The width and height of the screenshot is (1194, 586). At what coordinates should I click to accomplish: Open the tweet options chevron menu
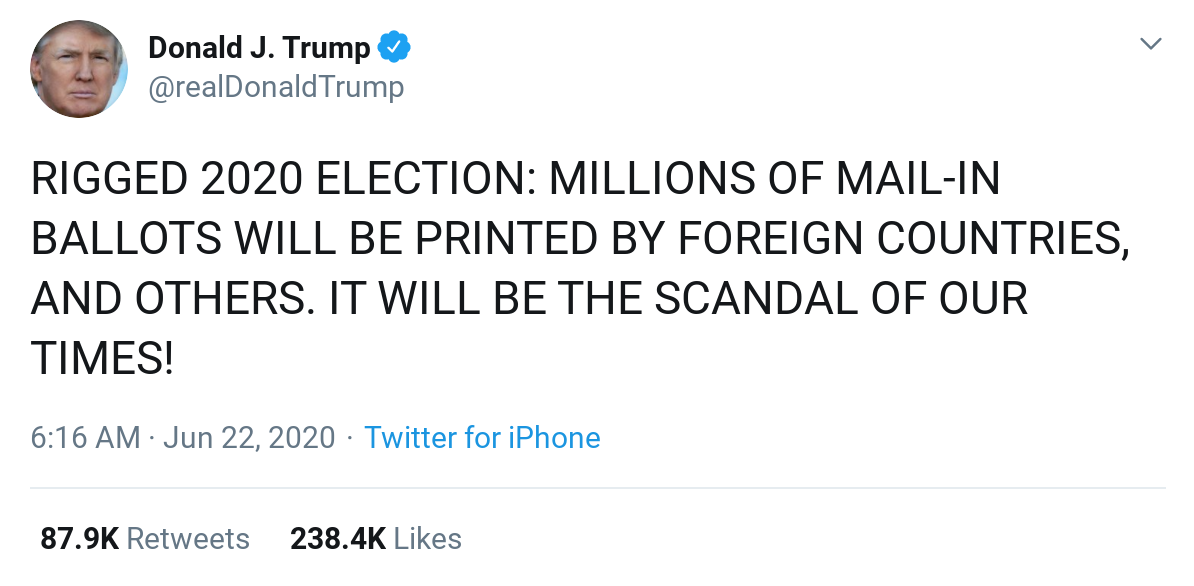tap(1152, 44)
